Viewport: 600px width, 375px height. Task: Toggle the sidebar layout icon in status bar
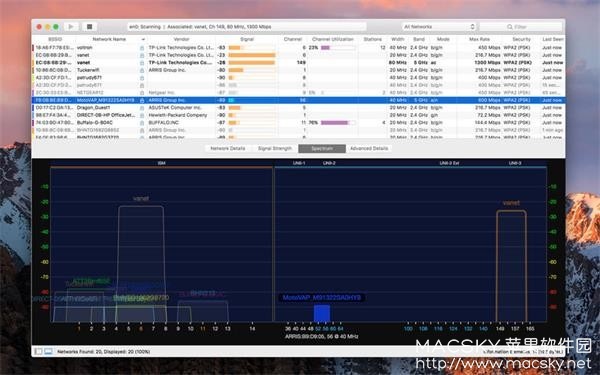point(38,351)
